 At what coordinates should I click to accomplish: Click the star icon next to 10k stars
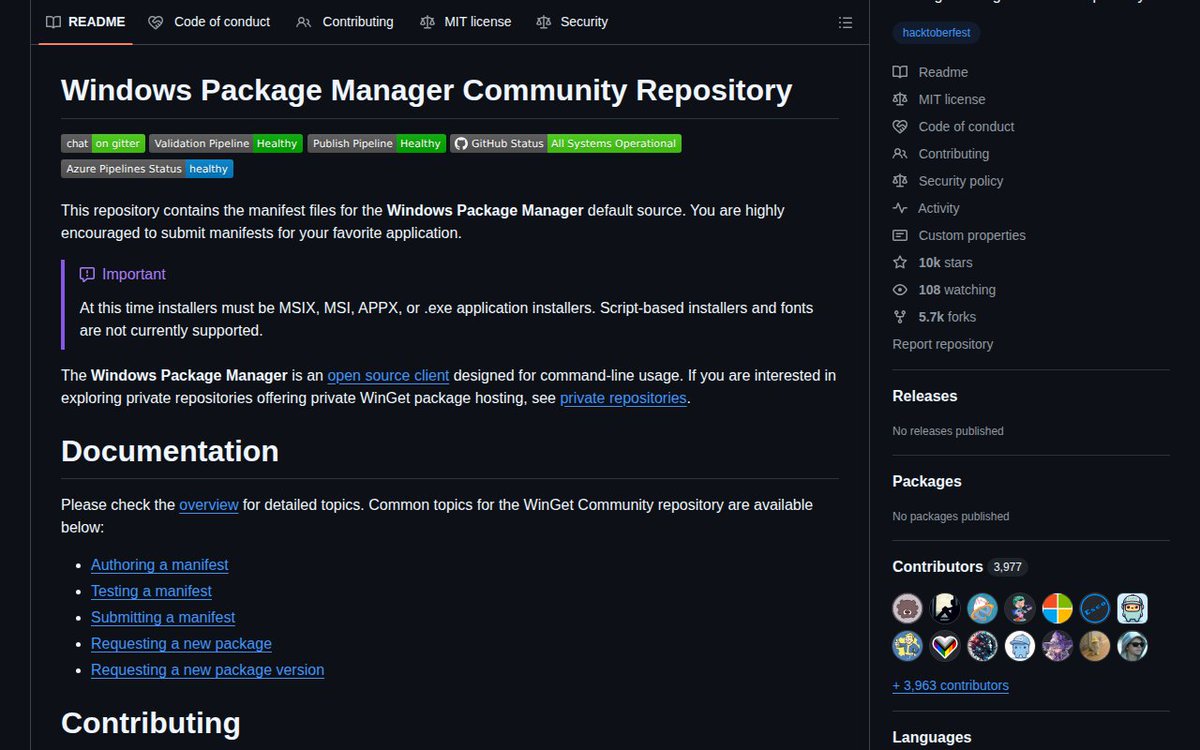tap(901, 262)
